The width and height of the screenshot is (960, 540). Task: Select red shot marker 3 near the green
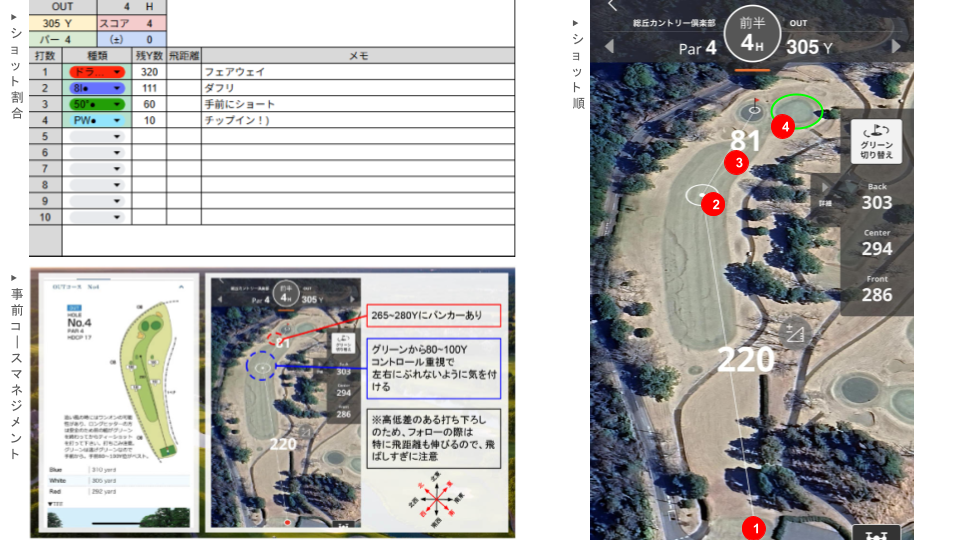[737, 162]
